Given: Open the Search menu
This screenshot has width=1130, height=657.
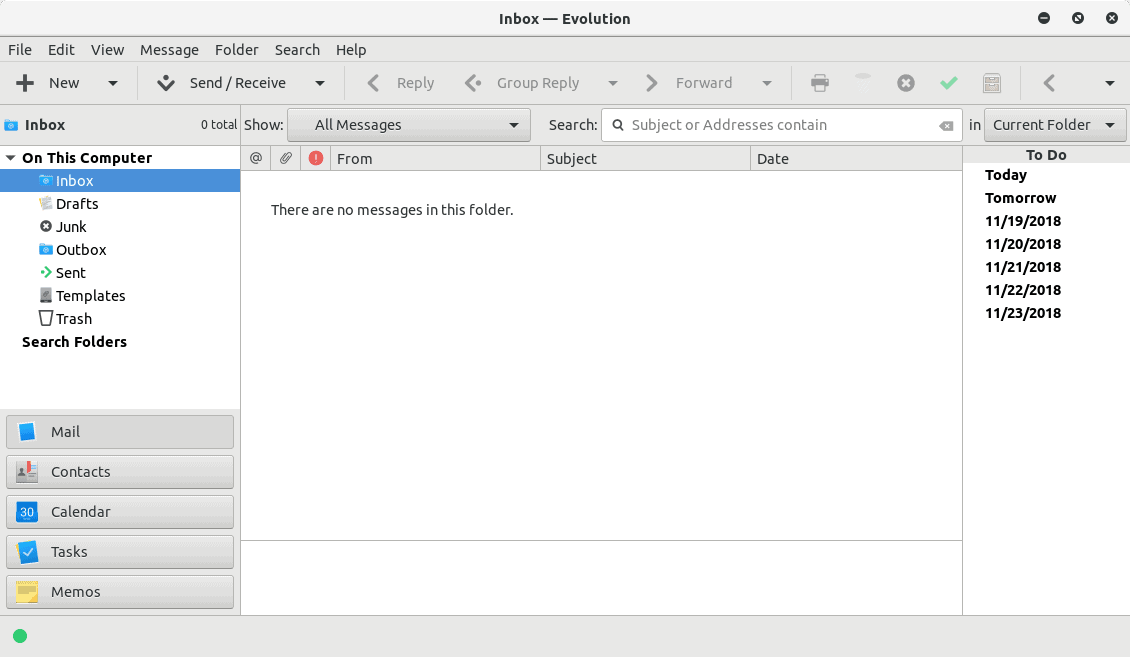Looking at the screenshot, I should [x=297, y=50].
